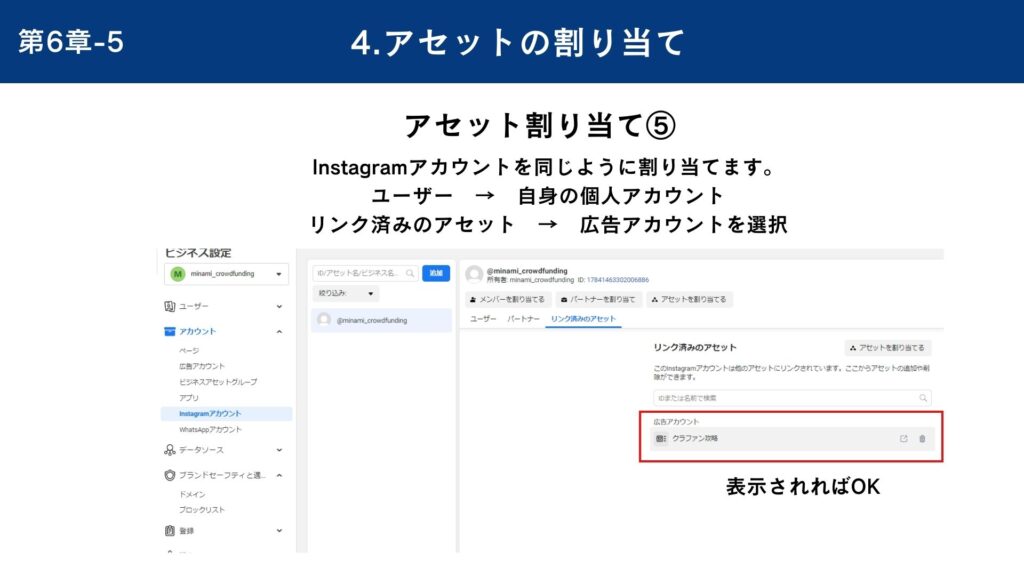Viewport: 1024px width, 576px height.
Task: Click メンバーを割り当てる button
Action: click(507, 300)
